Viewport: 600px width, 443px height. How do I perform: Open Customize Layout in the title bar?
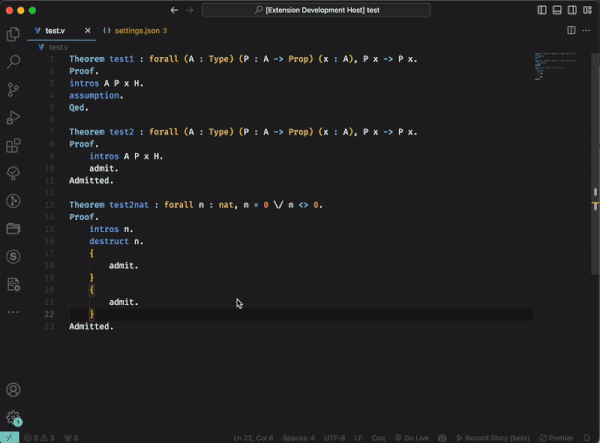(x=587, y=10)
